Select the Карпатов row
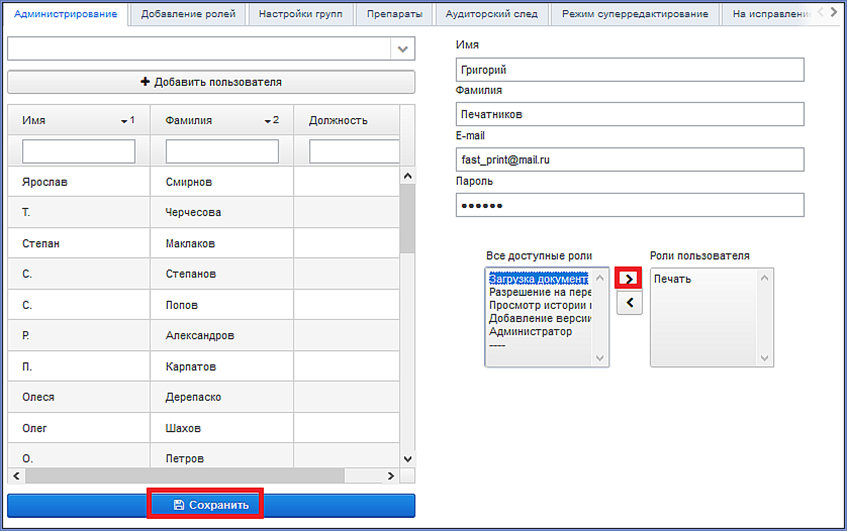Image resolution: width=847 pixels, height=531 pixels. click(x=204, y=366)
